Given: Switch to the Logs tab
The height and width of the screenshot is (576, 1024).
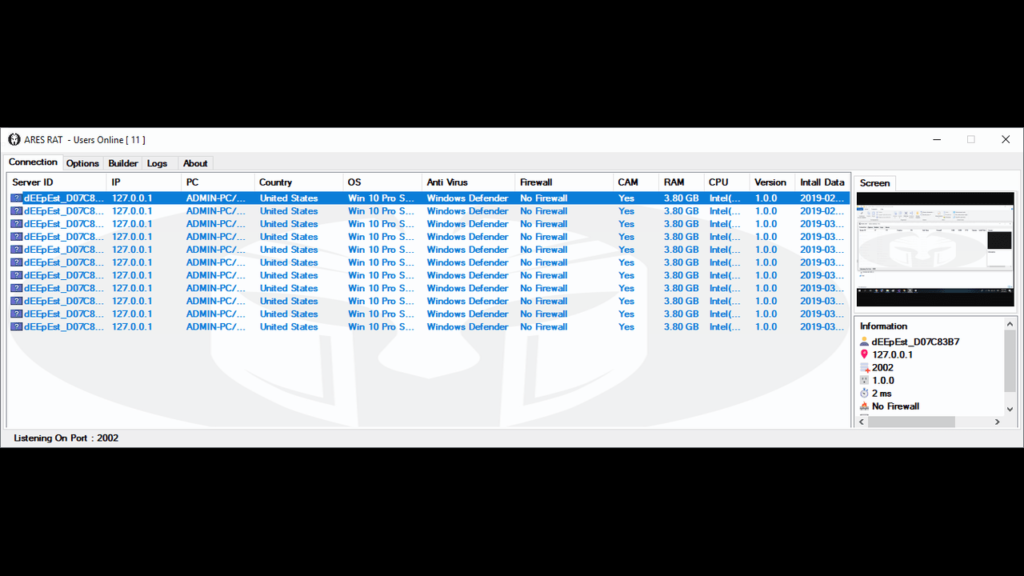Looking at the screenshot, I should (157, 163).
